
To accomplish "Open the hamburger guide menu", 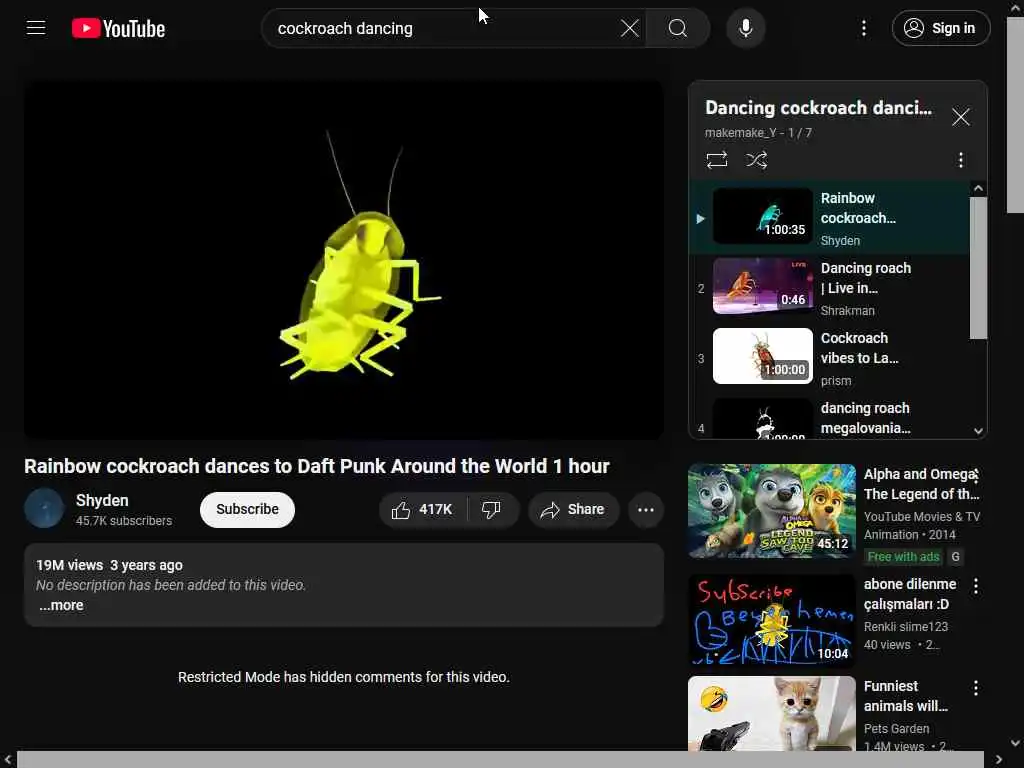I will pyautogui.click(x=36, y=28).
